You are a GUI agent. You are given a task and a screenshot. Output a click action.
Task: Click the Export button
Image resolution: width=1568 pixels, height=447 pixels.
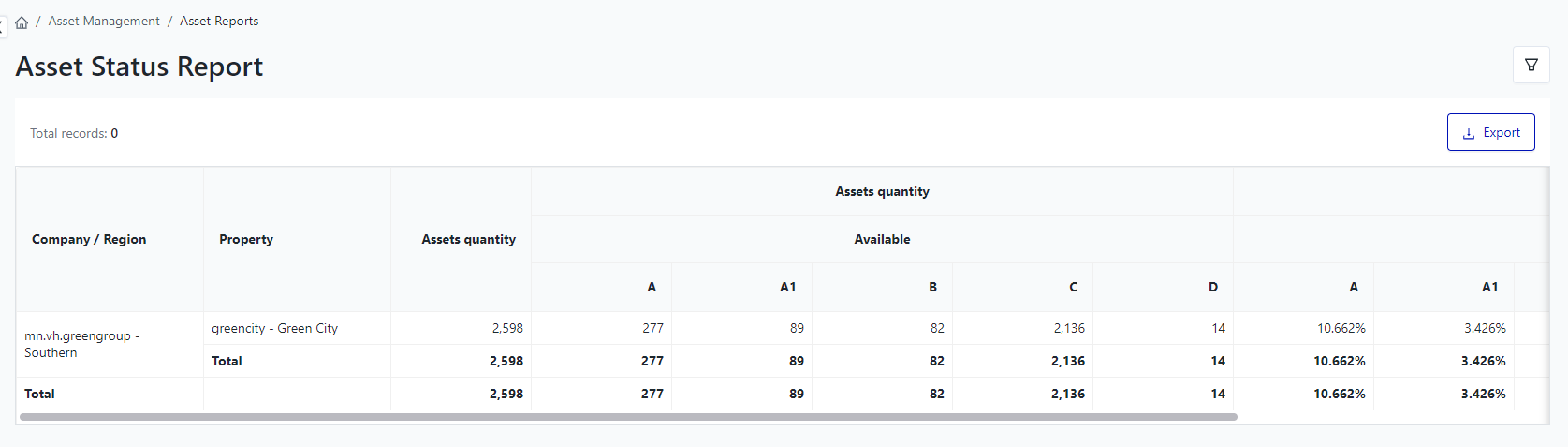click(1490, 132)
